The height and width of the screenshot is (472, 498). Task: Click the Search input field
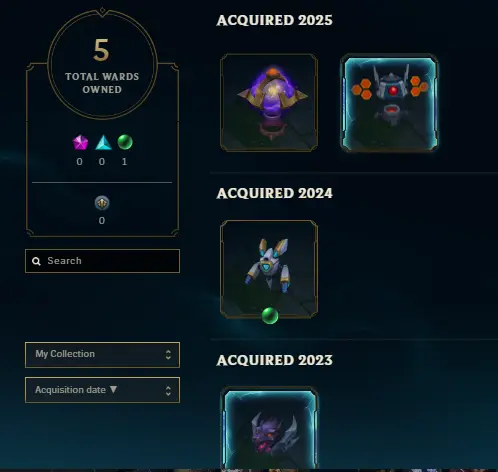tap(102, 261)
